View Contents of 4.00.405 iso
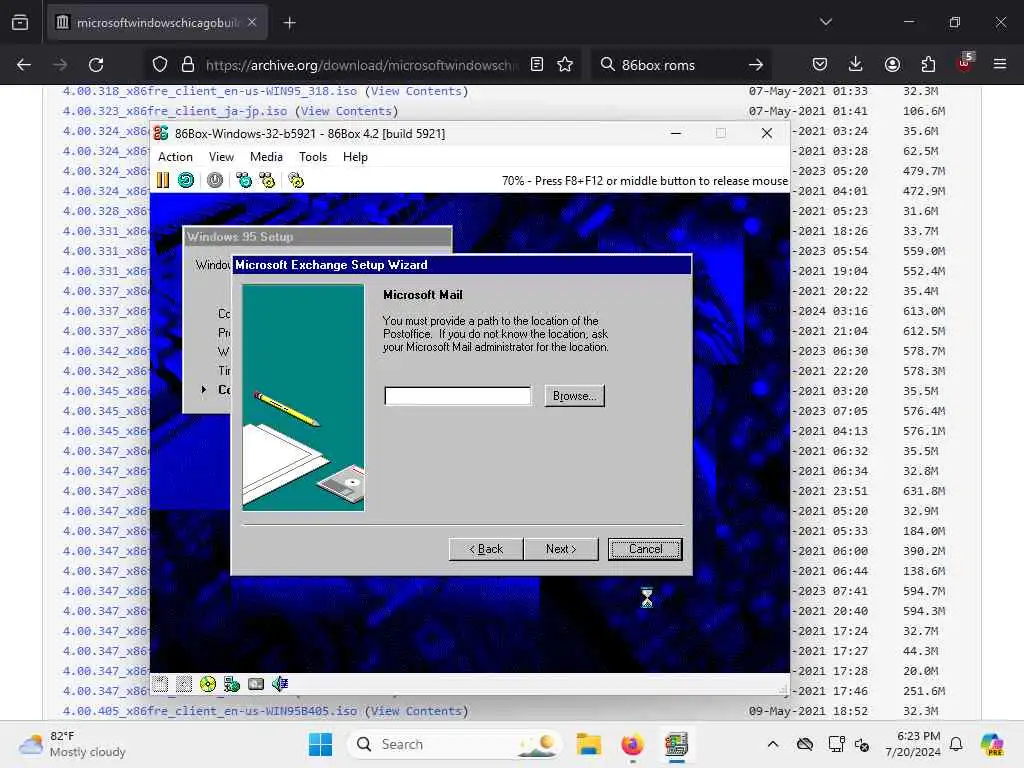The width and height of the screenshot is (1024, 768). click(x=416, y=711)
